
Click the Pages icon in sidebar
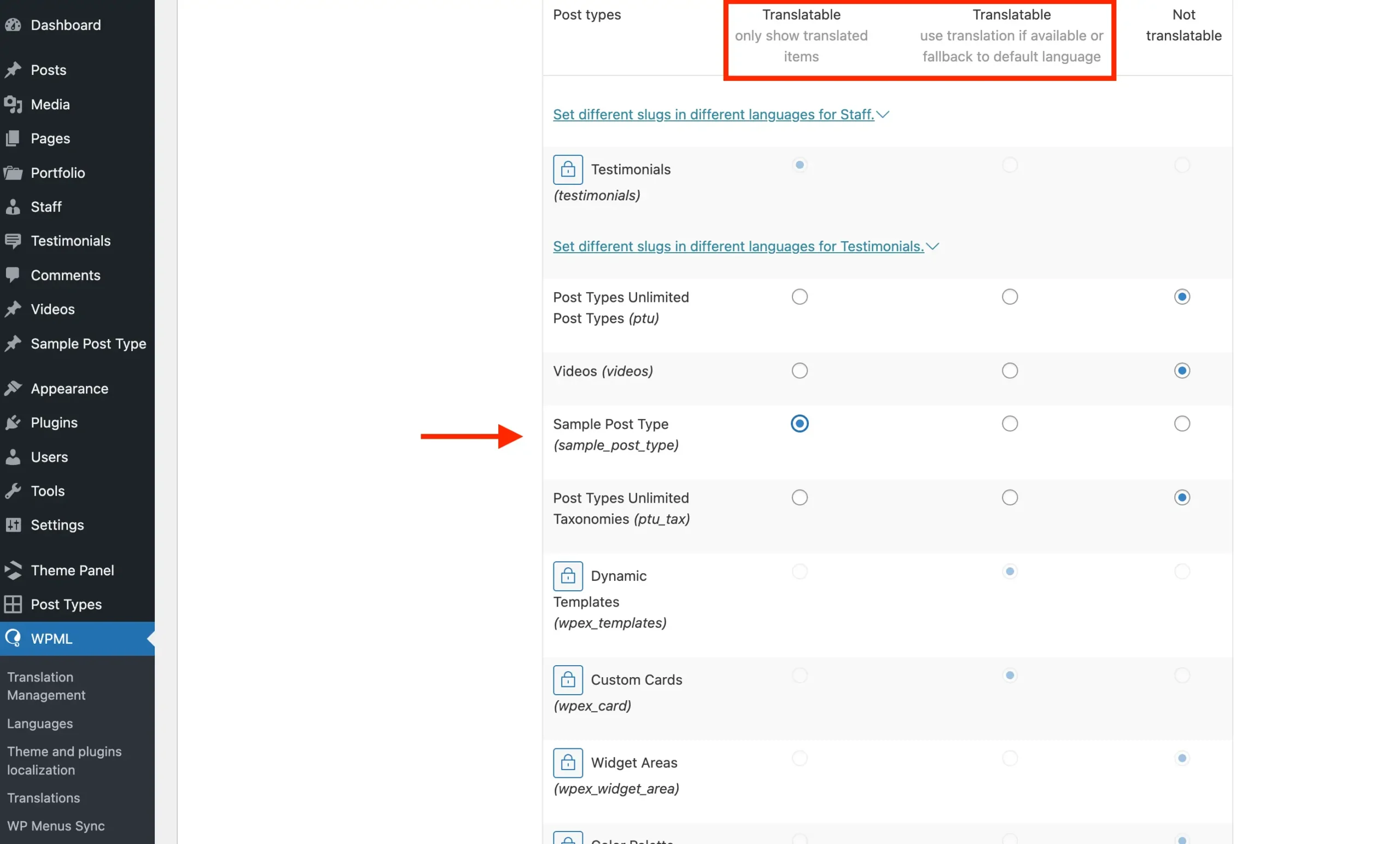(13, 139)
